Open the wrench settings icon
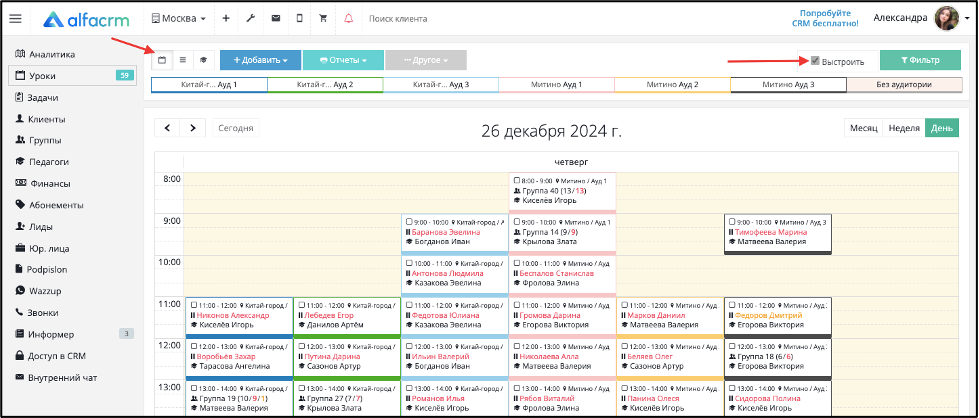Image resolution: width=979 pixels, height=418 pixels. pyautogui.click(x=251, y=19)
